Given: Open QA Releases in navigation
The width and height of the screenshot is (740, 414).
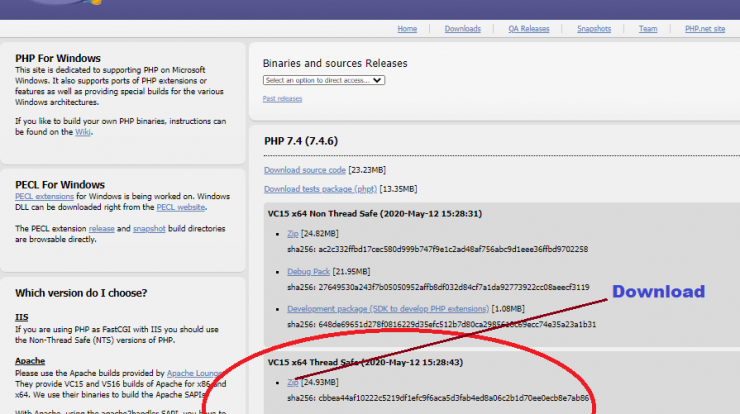Looking at the screenshot, I should click(x=529, y=29).
